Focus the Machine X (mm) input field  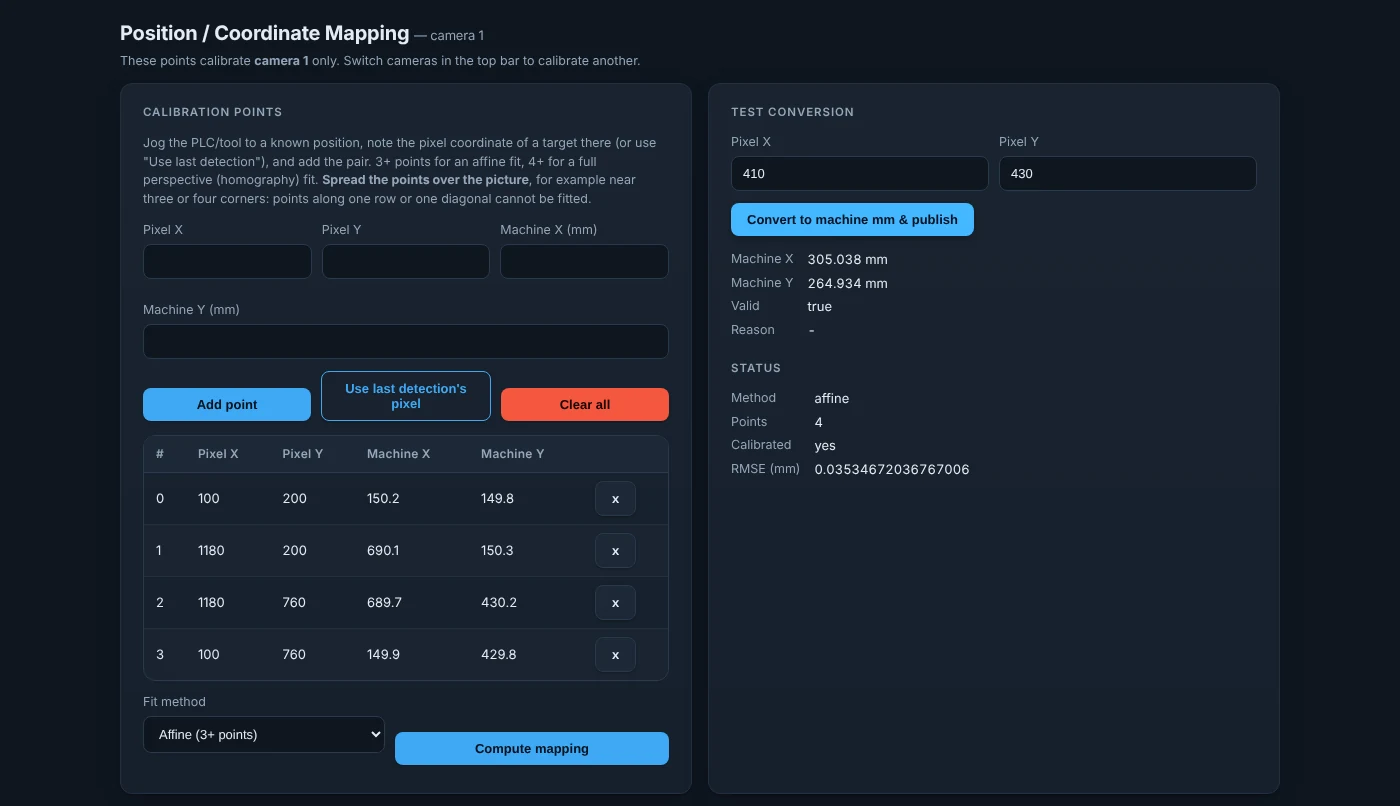[584, 261]
